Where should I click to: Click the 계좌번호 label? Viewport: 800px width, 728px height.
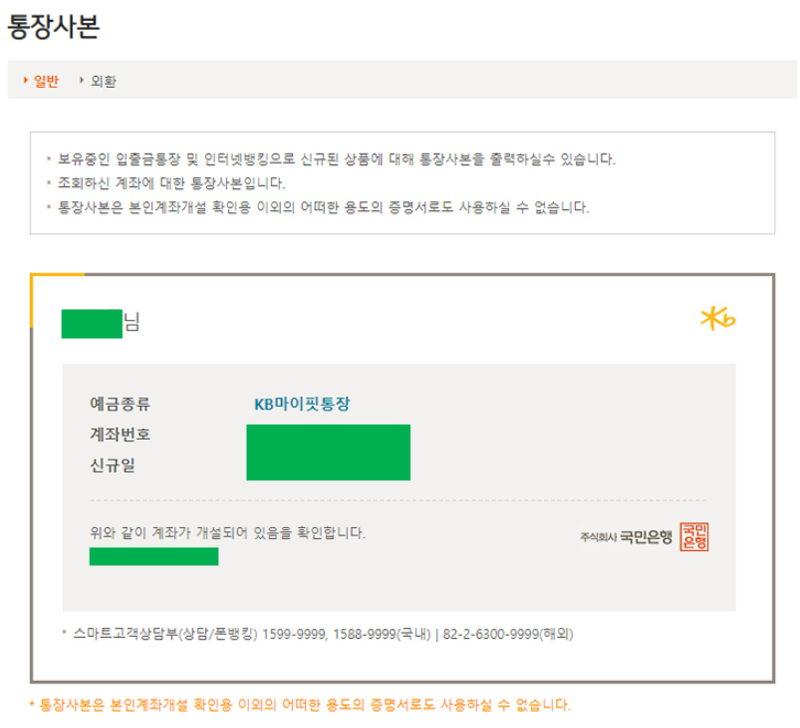click(x=120, y=434)
